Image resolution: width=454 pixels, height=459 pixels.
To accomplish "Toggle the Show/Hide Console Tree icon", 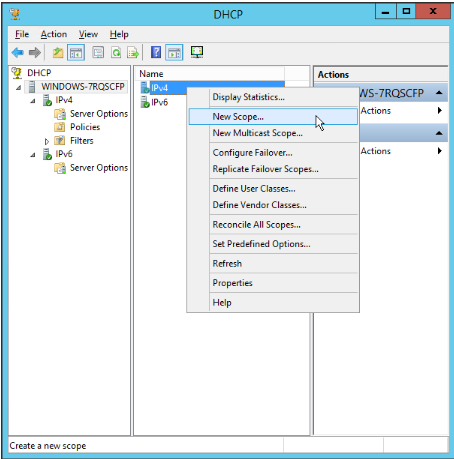I will (76, 53).
